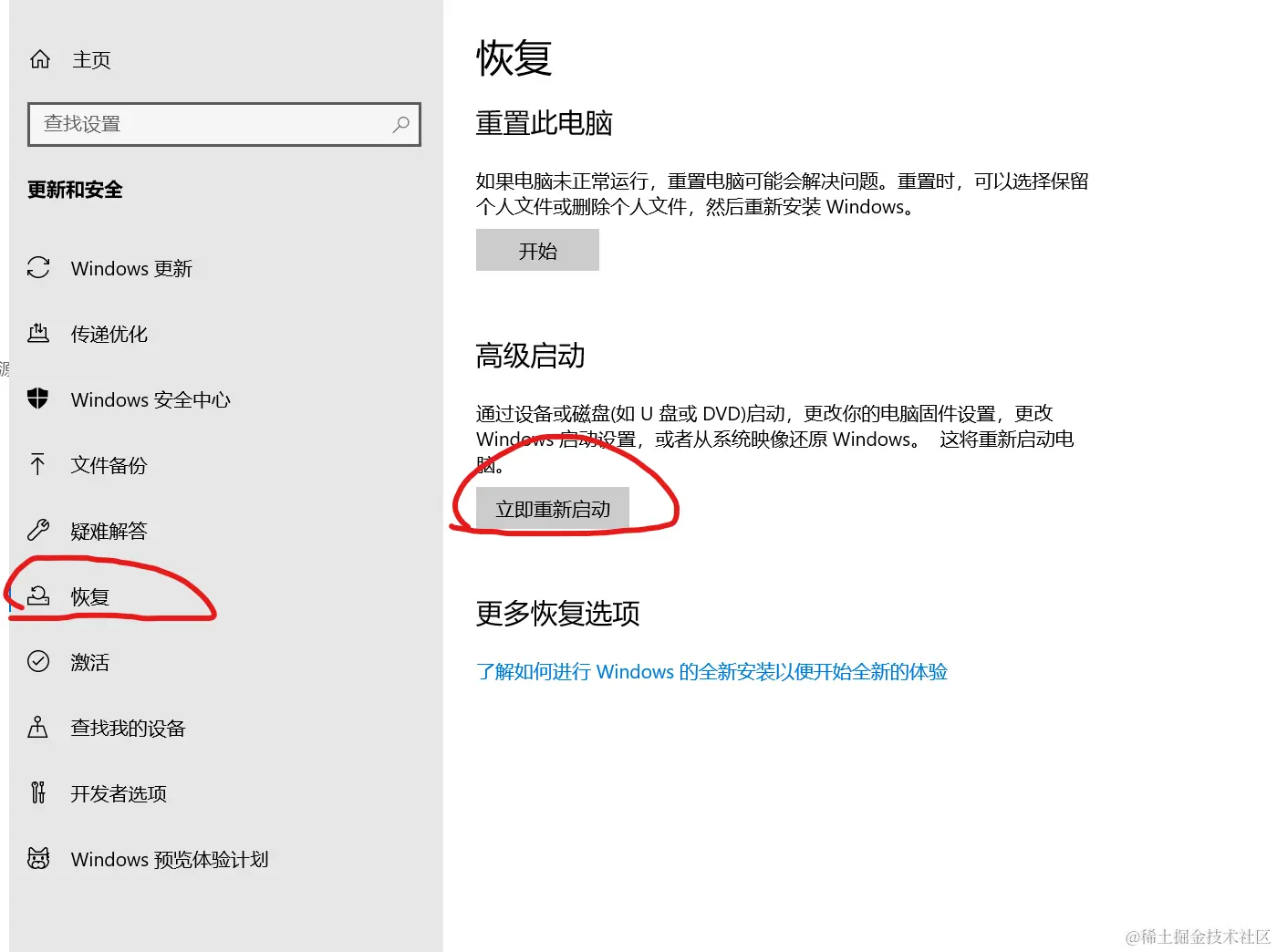Open the Windows clean install link
This screenshot has height=952, width=1277.
click(711, 671)
